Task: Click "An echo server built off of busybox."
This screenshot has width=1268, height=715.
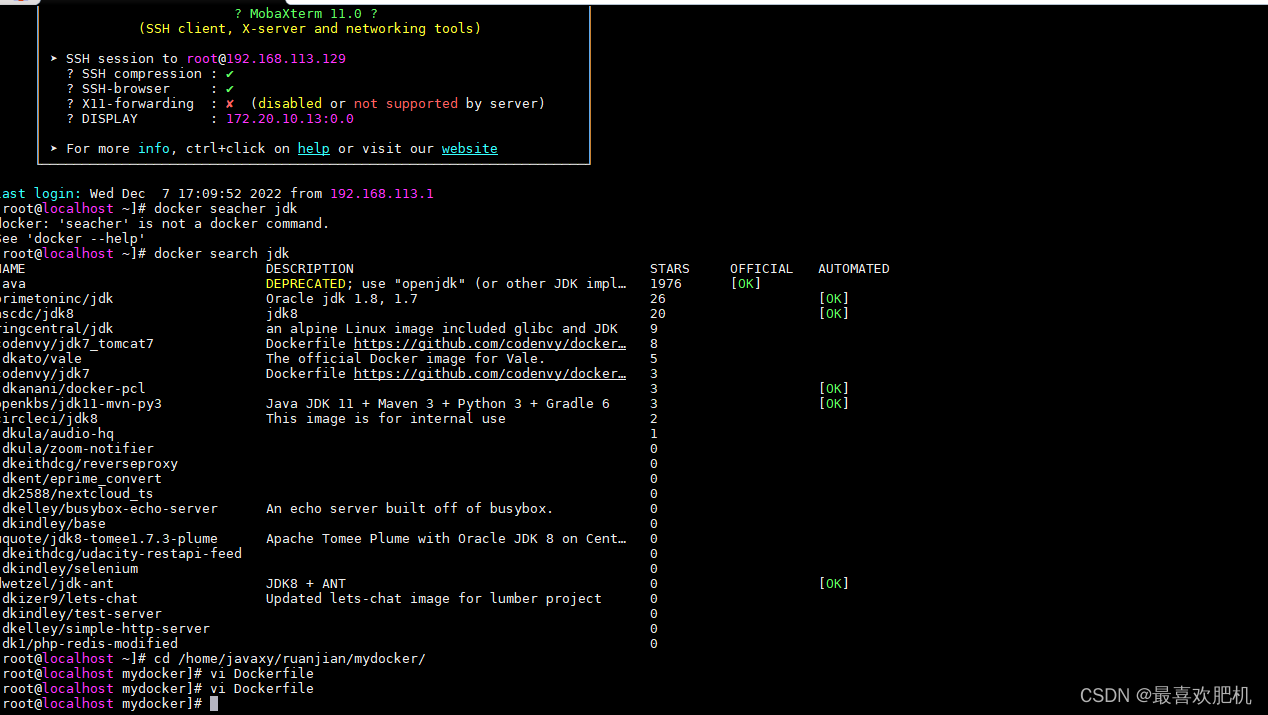Action: click(410, 508)
